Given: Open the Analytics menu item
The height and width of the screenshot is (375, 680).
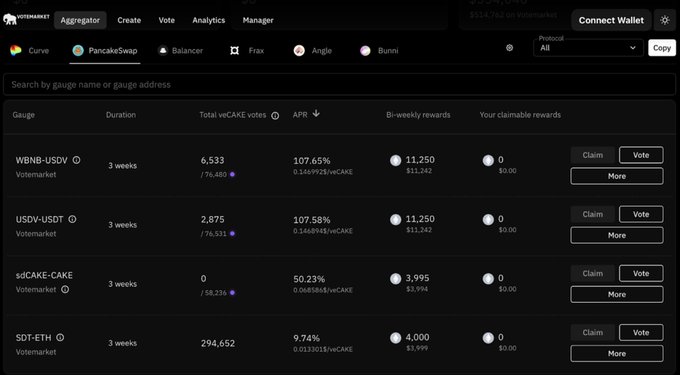Looking at the screenshot, I should click(x=209, y=20).
